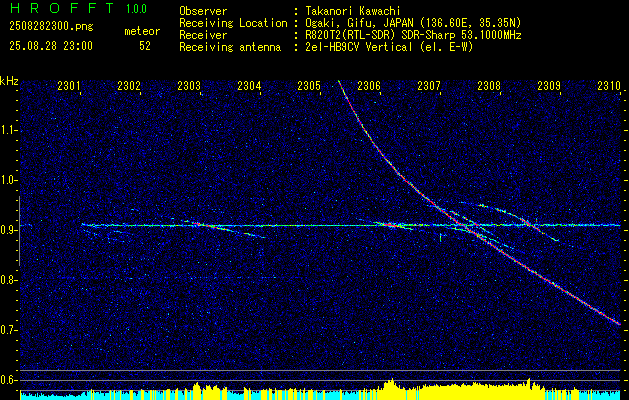Viewport: 629px width, 400px height.
Task: Click the 2303 time marker
Action: tap(189, 86)
